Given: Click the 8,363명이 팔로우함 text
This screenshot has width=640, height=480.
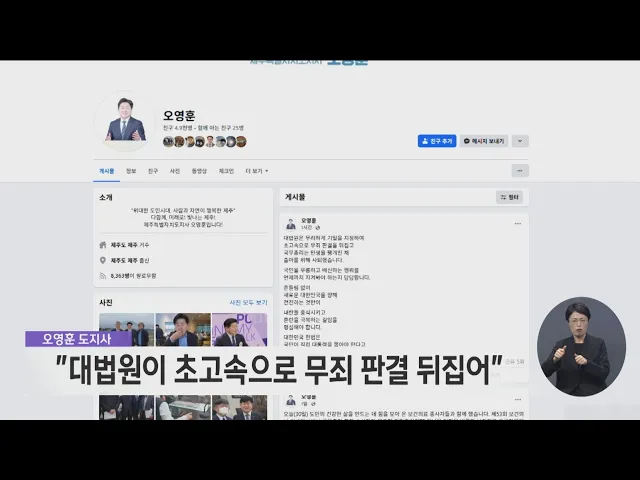Looking at the screenshot, I should pyautogui.click(x=133, y=276).
